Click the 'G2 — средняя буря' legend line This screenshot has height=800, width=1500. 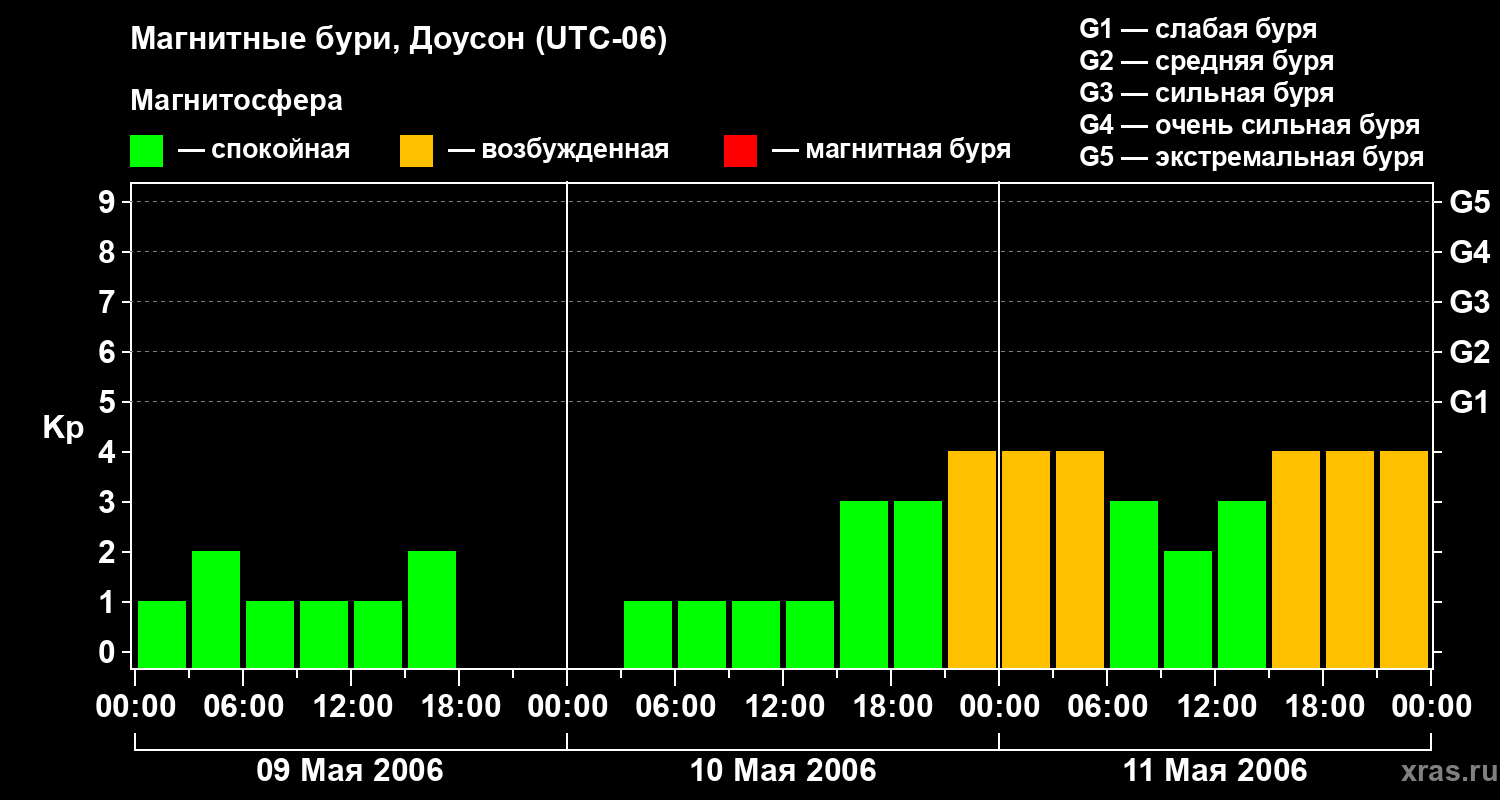1206,60
